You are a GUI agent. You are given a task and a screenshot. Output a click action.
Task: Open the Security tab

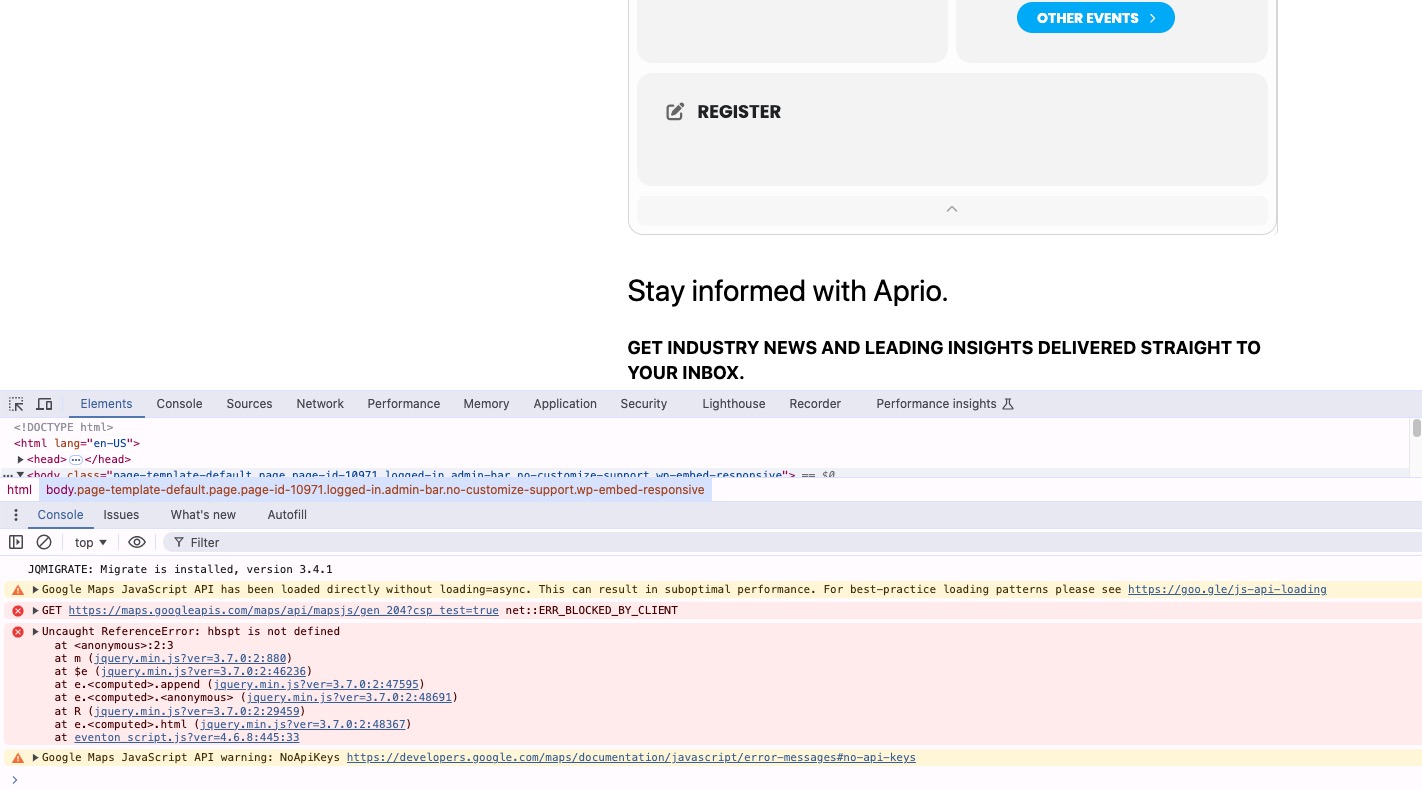(643, 404)
